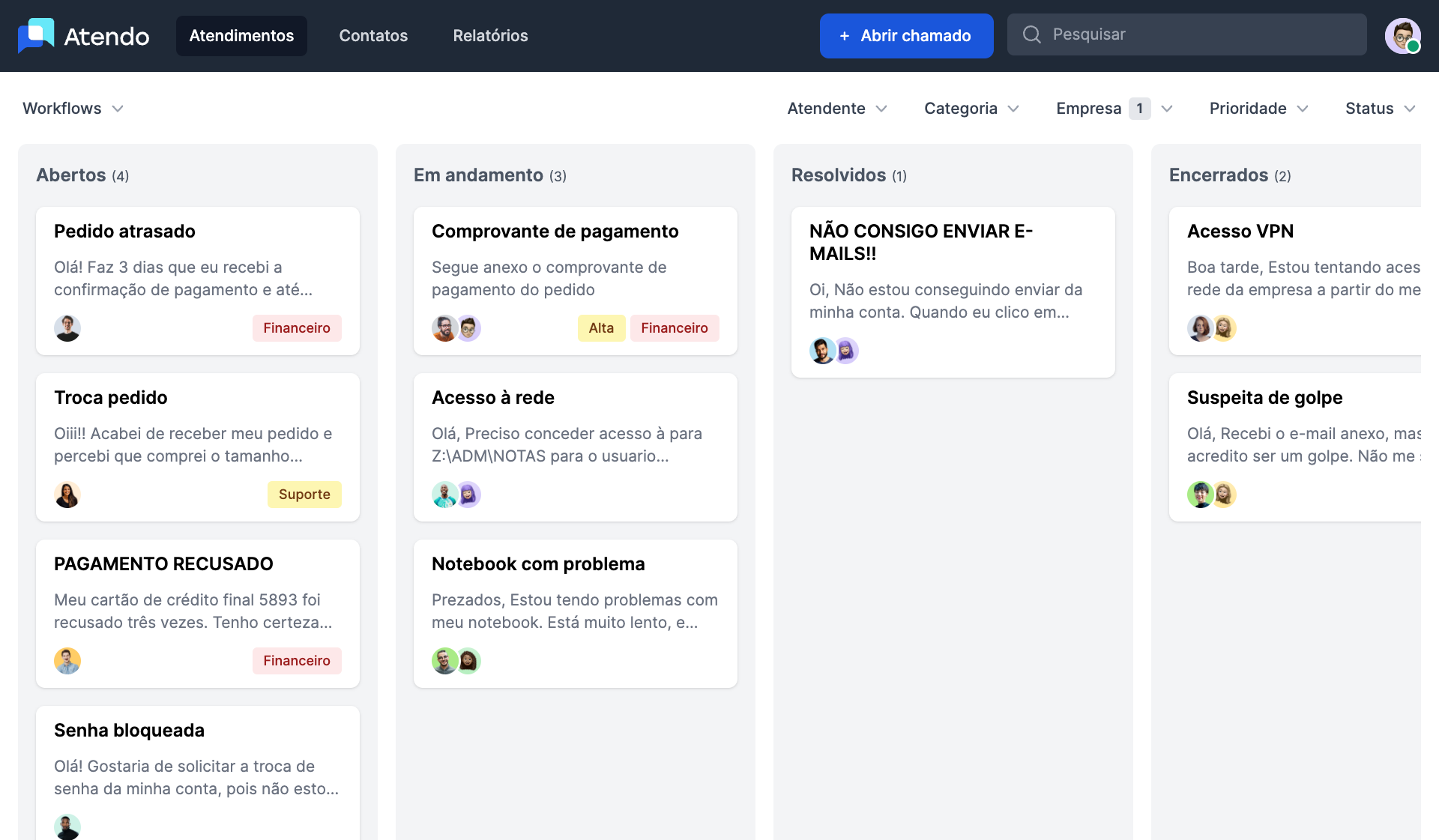The width and height of the screenshot is (1439, 840).
Task: Open the Empresa filter dropdown
Action: [1114, 109]
